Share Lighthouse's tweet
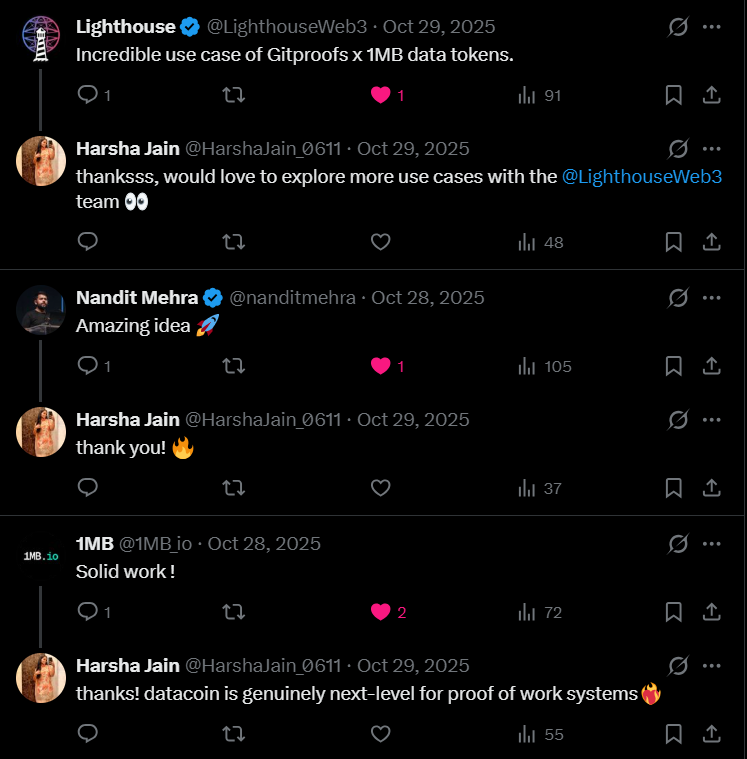The image size is (747, 759). pyautogui.click(x=711, y=95)
